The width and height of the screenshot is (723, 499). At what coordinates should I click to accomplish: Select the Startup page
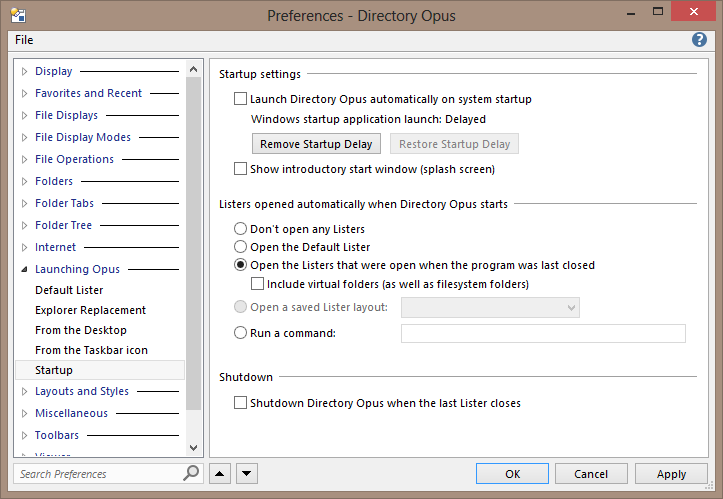pyautogui.click(x=100, y=370)
